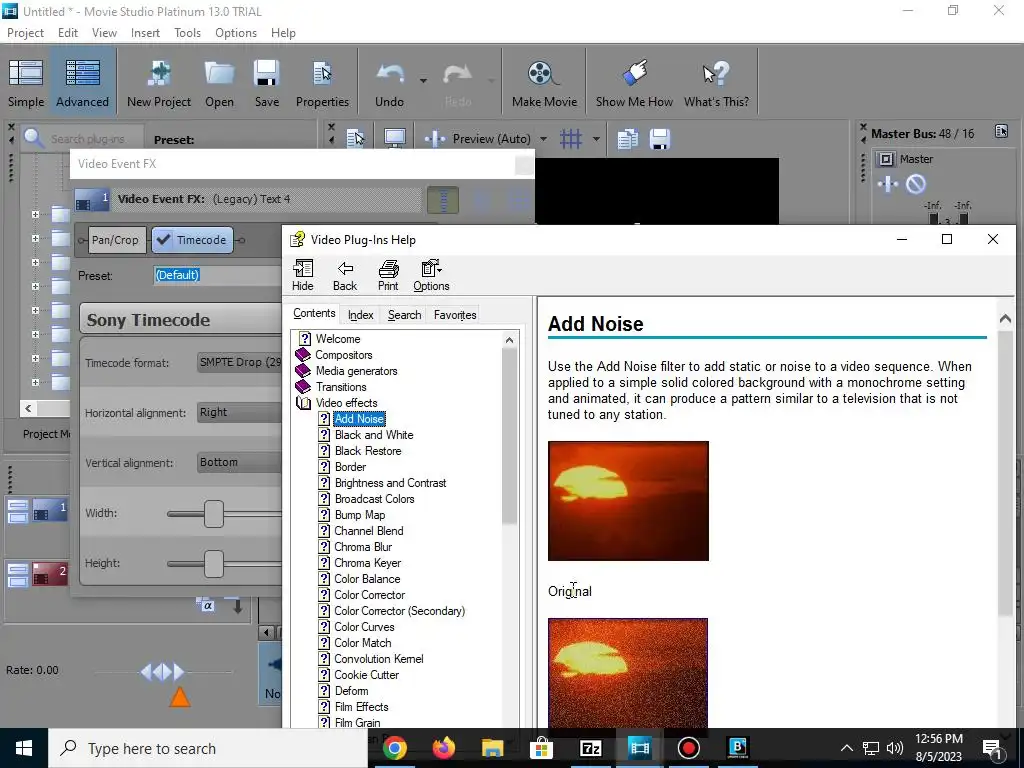Print the help topic
1024x768 pixels.
[388, 275]
